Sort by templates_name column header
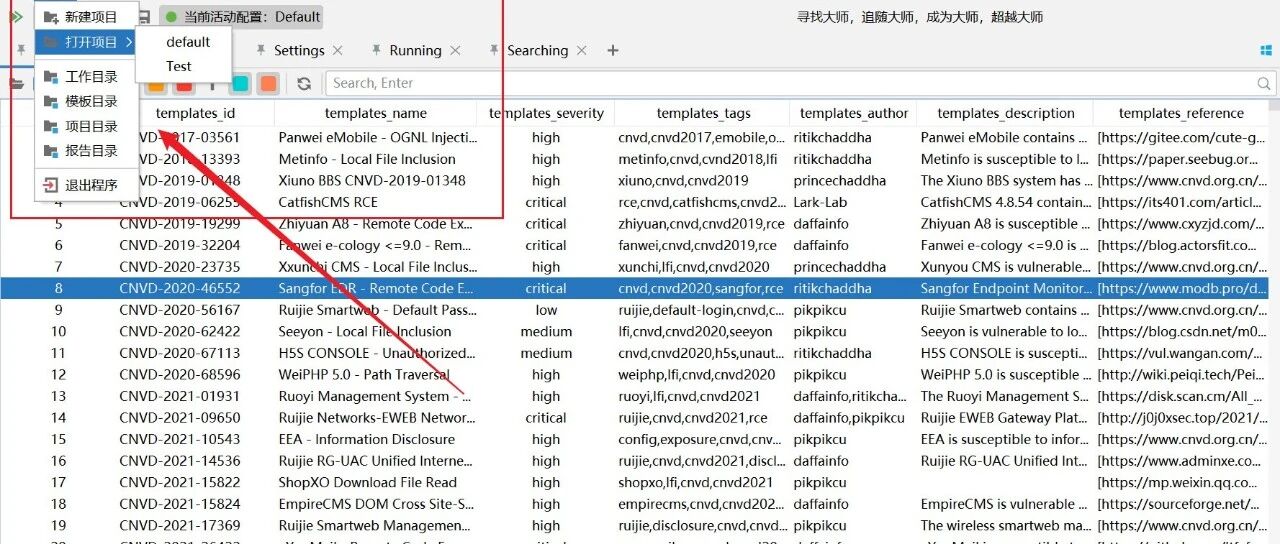Screen dimensions: 1280x544 [x=375, y=113]
